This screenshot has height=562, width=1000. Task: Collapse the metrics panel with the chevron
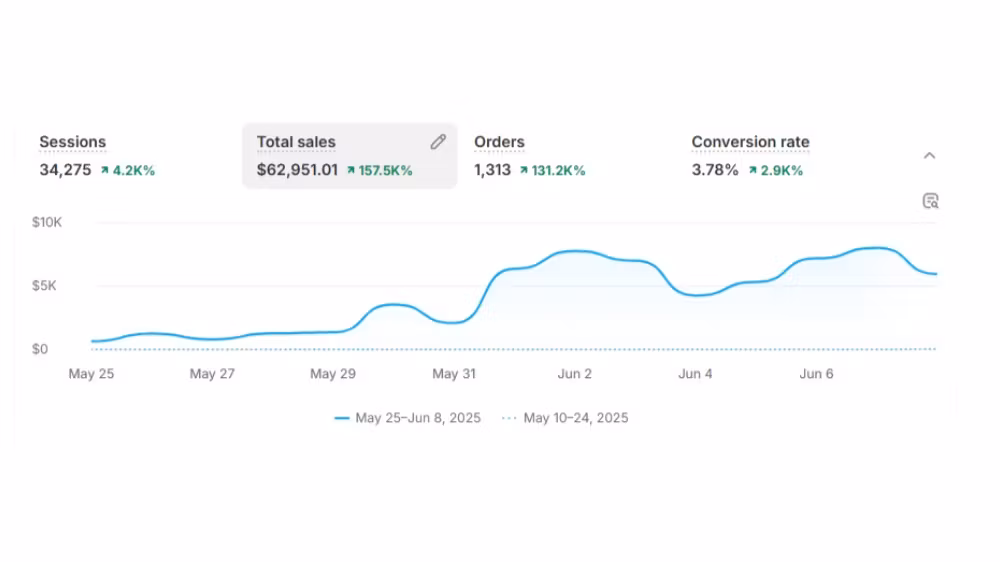tap(929, 156)
